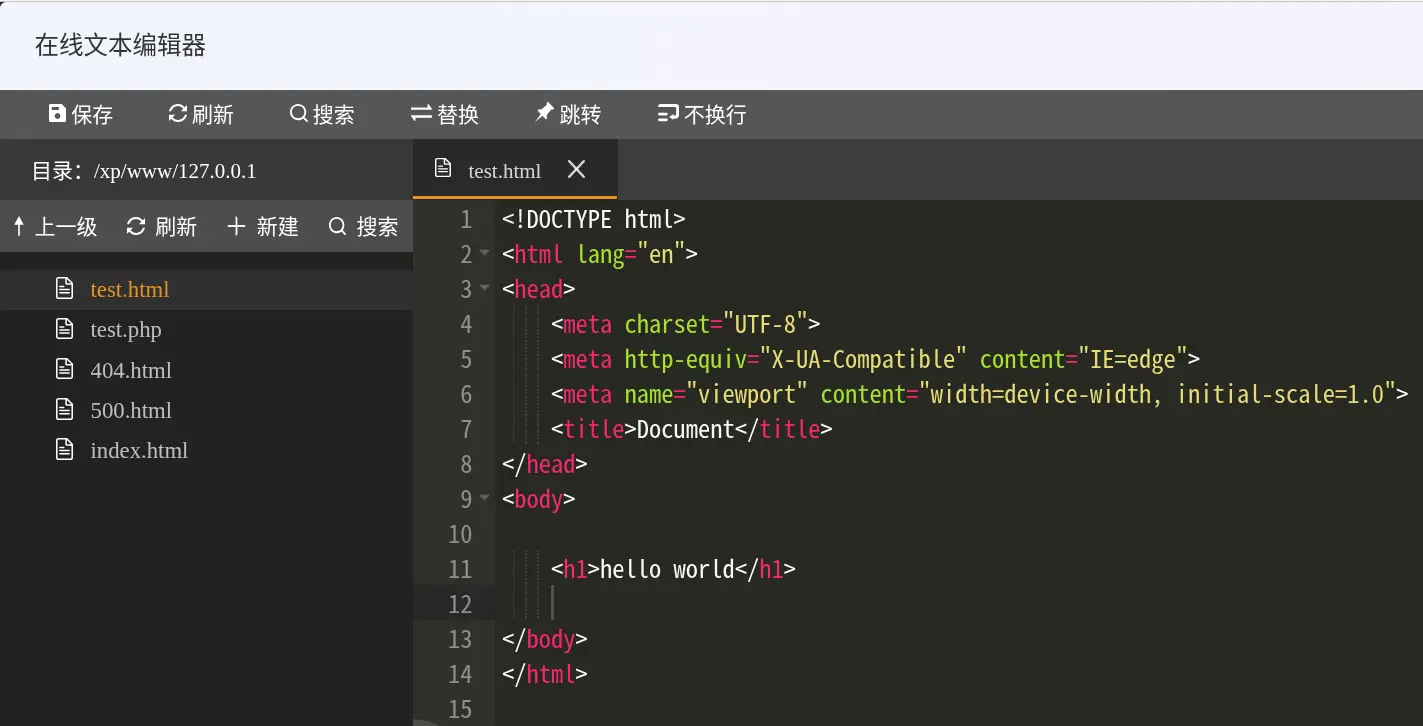
Task: Click the replace arrows icon beside 替换
Action: 421,114
